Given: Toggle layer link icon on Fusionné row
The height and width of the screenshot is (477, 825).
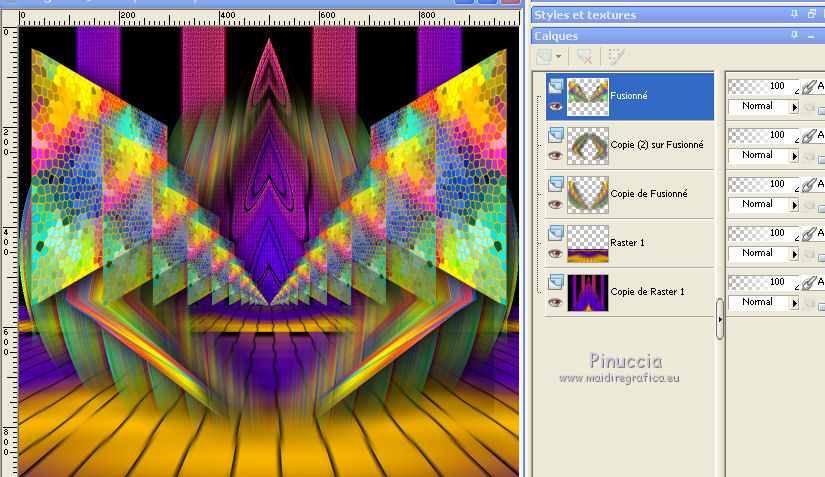Looking at the screenshot, I should pyautogui.click(x=810, y=87).
